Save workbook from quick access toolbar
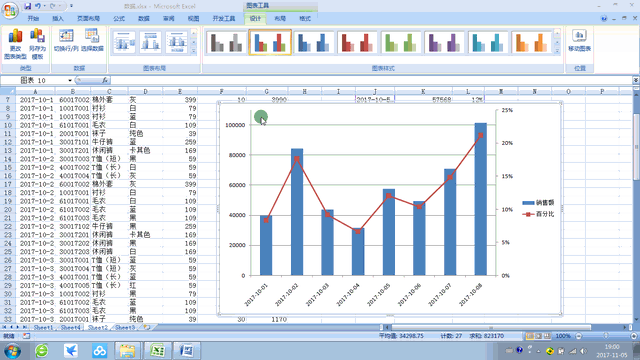This screenshot has width=640, height=360. tap(27, 6)
